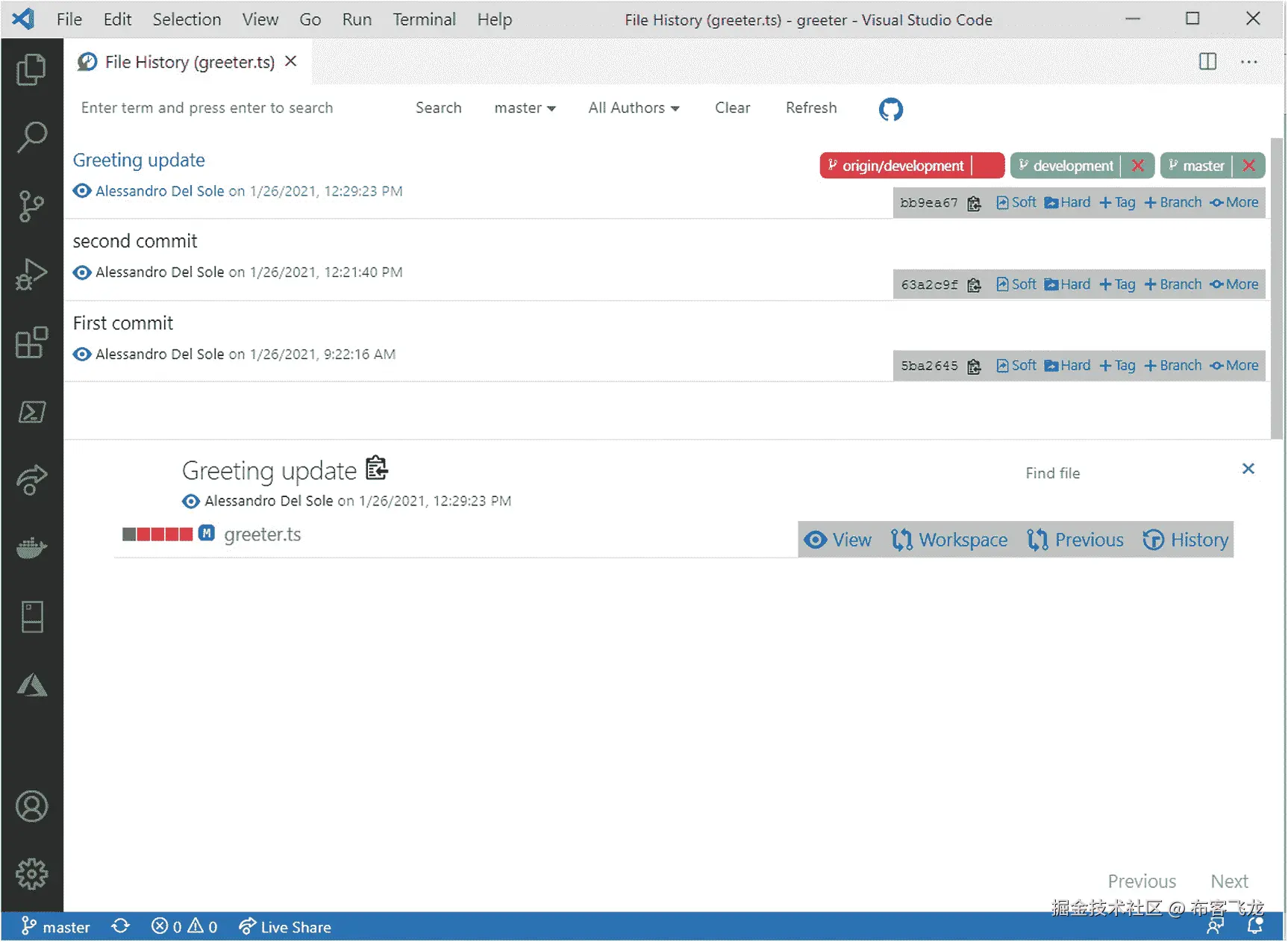Click the commit list vertical scrollbar
Viewport: 1288px width, 942px height.
click(1277, 288)
